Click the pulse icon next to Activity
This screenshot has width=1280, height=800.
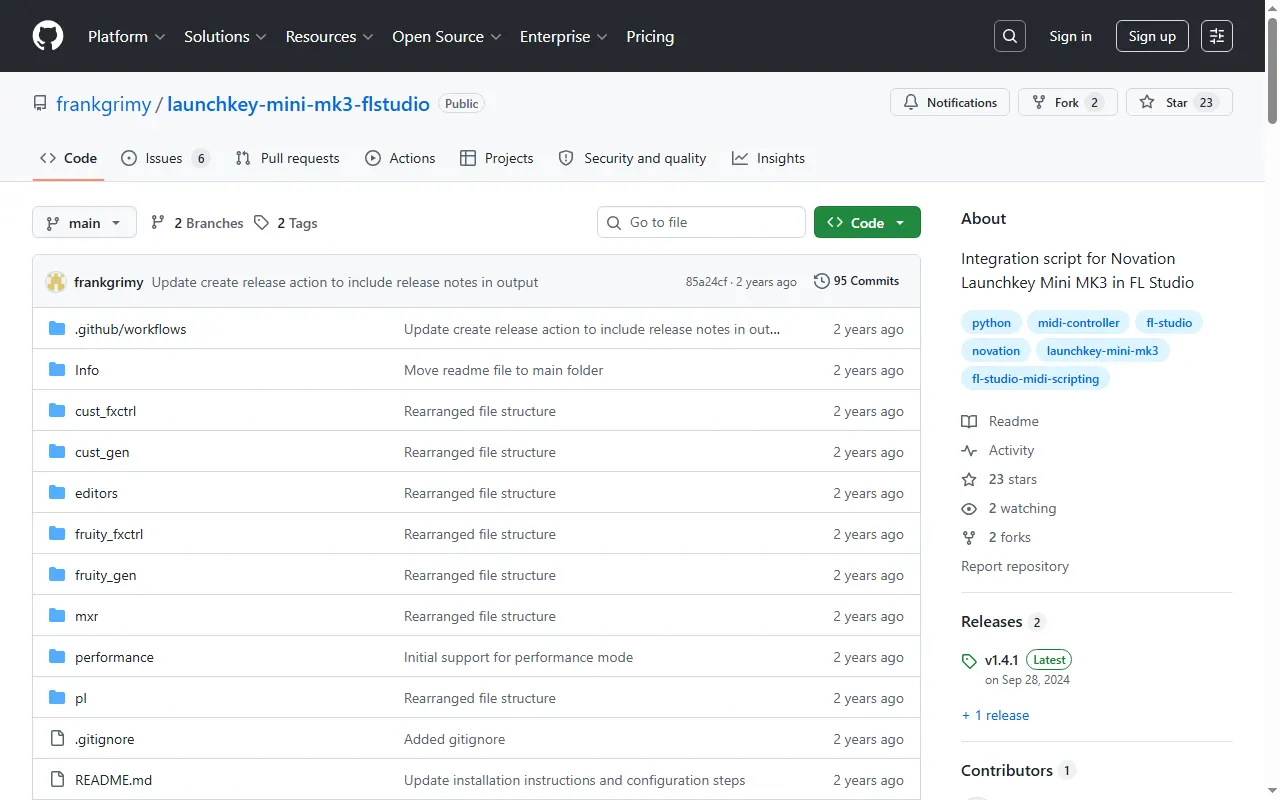(x=969, y=450)
